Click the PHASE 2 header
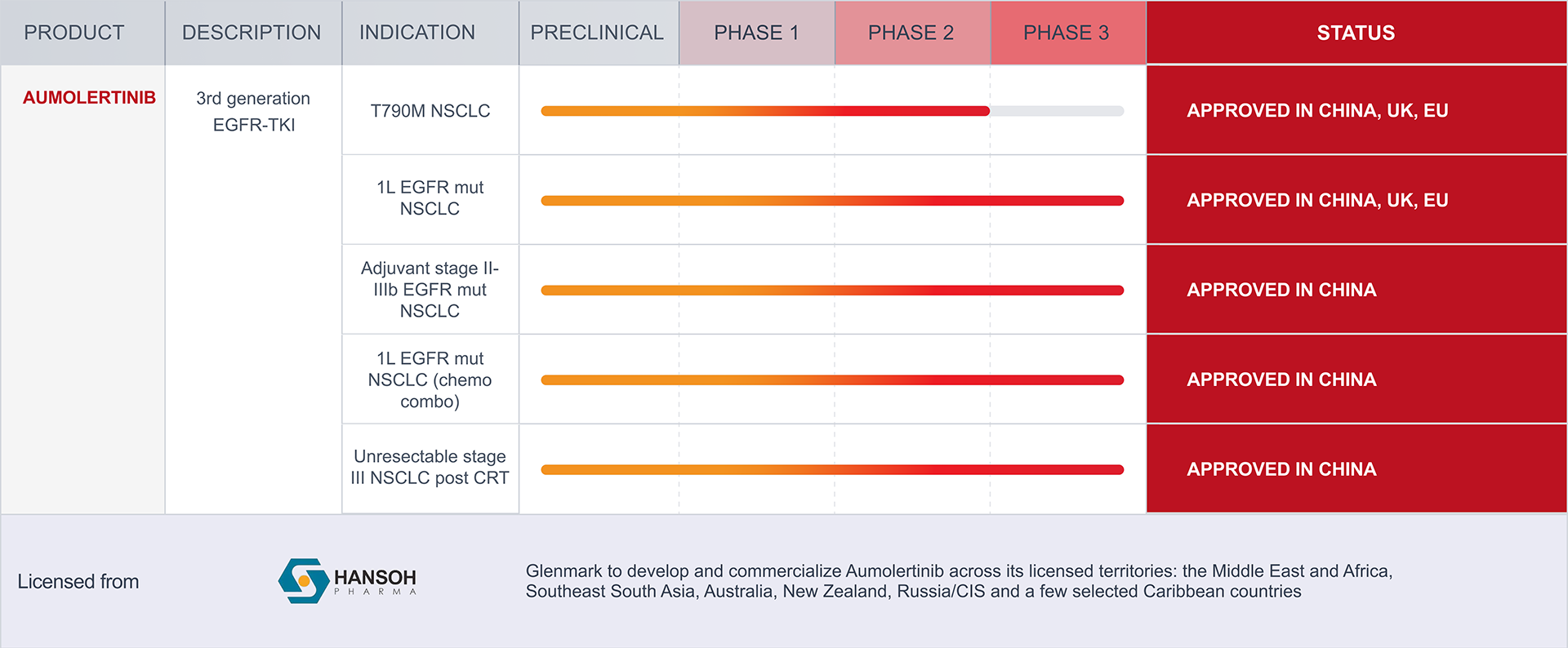Viewport: 1568px width, 648px height. (x=911, y=33)
